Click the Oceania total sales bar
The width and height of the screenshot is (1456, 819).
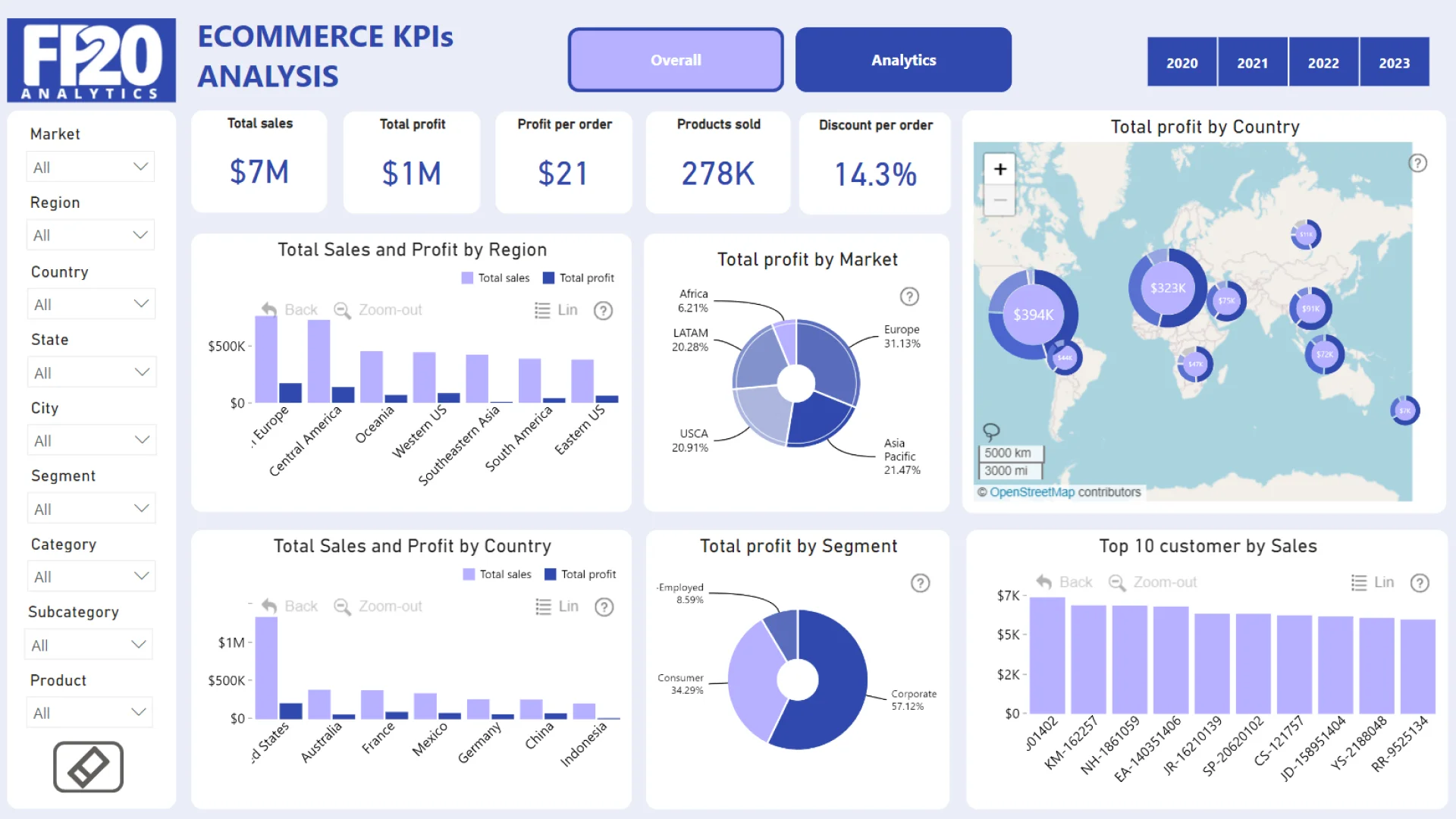coord(371,377)
